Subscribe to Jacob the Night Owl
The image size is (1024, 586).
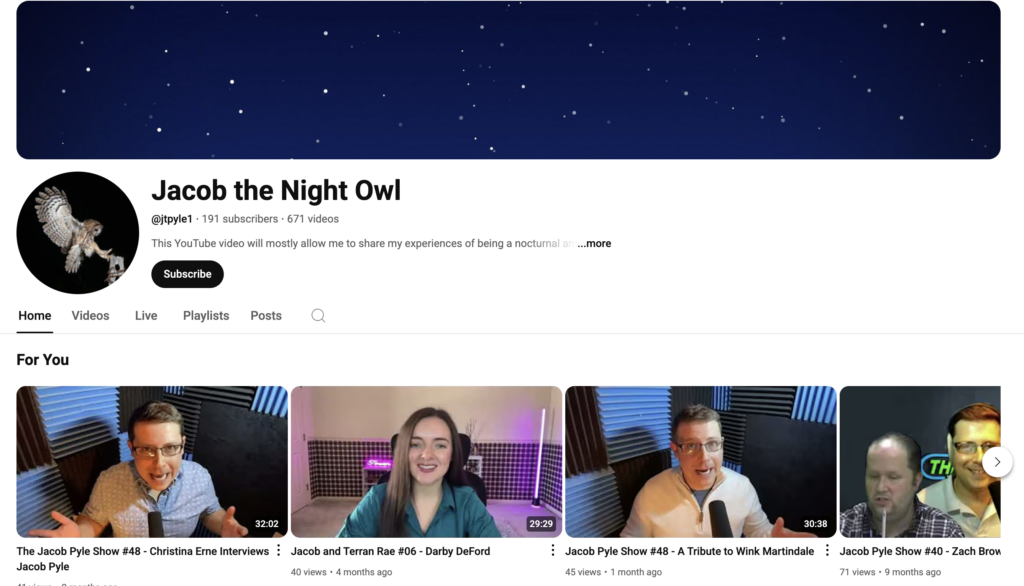187,274
